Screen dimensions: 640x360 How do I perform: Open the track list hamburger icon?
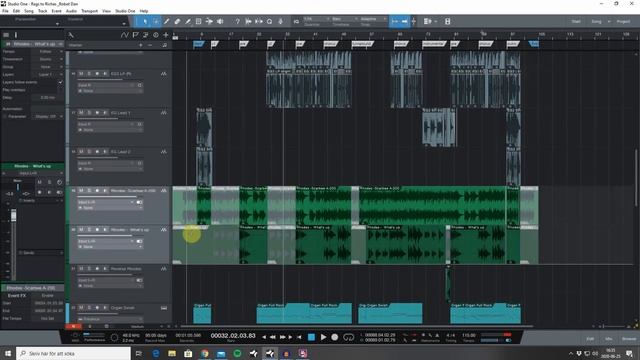6,35
